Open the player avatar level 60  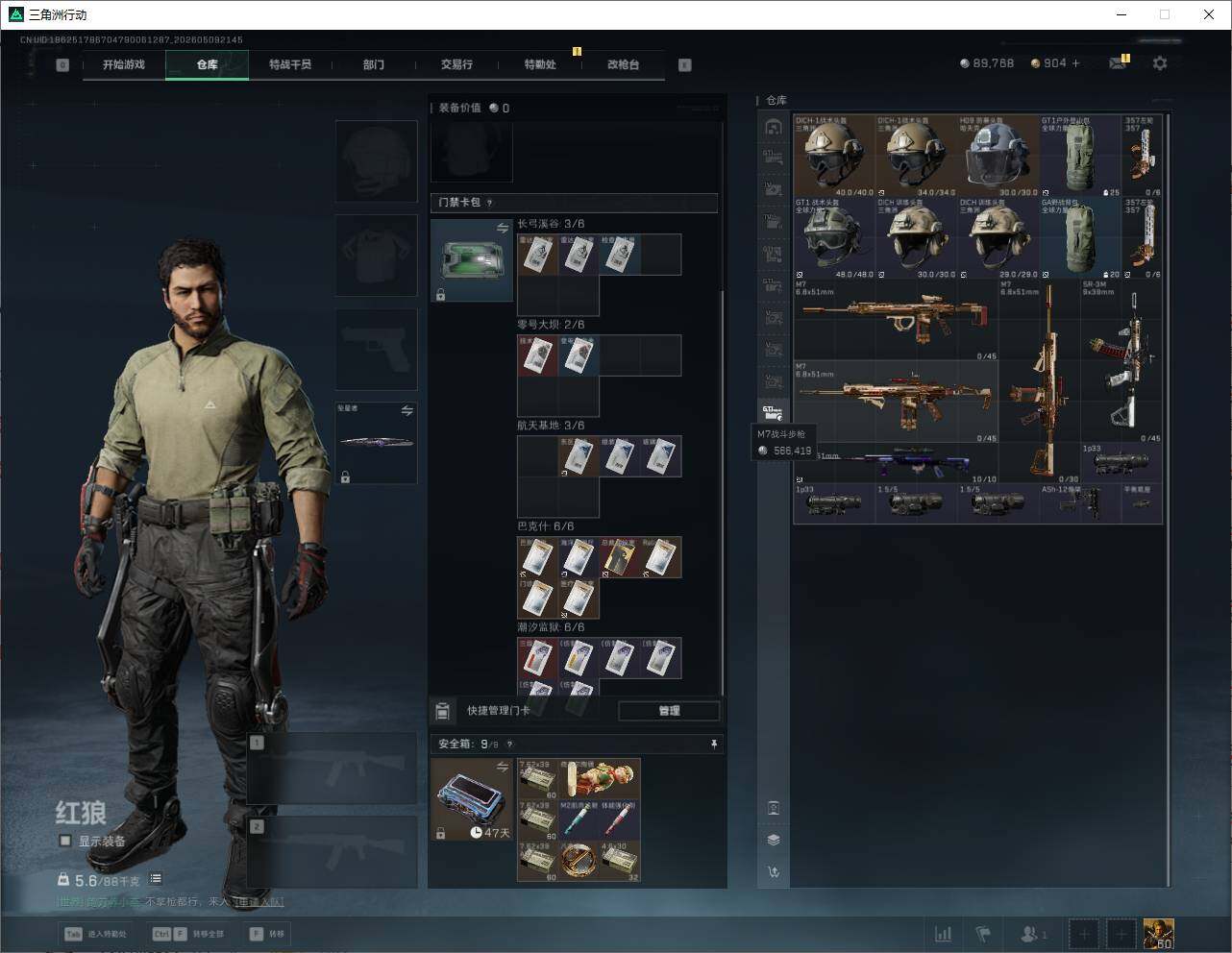click(1158, 934)
